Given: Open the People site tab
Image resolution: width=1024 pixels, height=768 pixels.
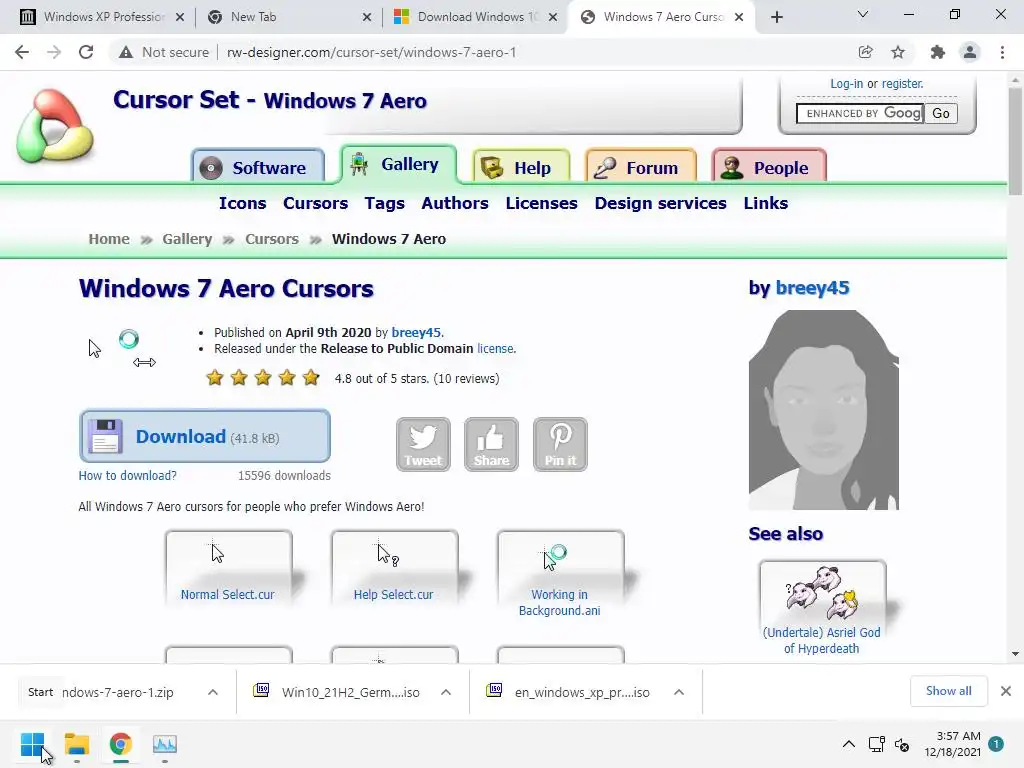Looking at the screenshot, I should 769,167.
